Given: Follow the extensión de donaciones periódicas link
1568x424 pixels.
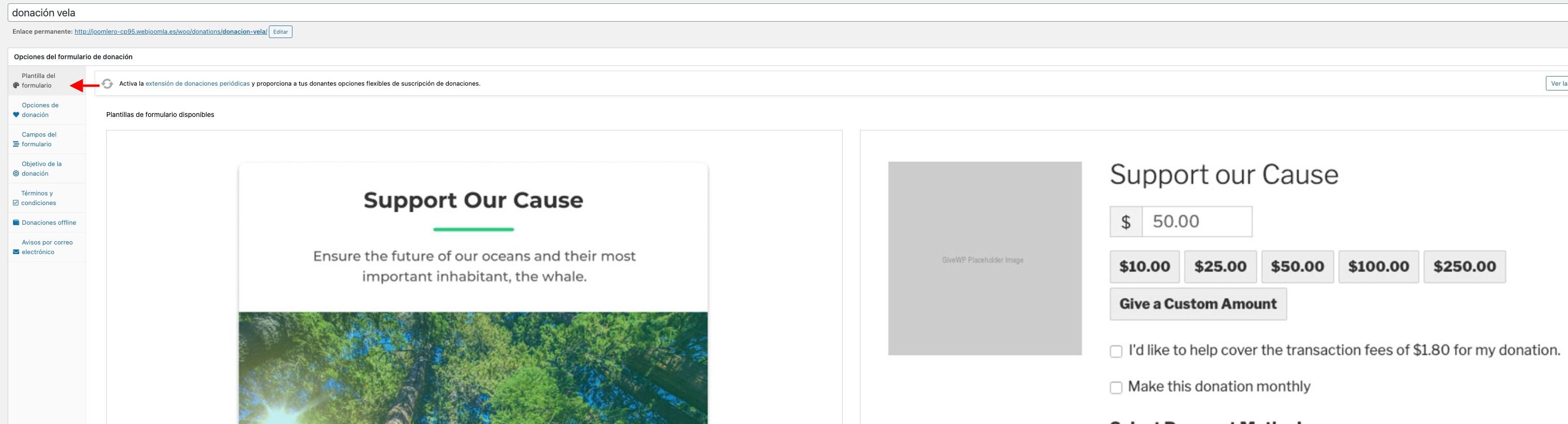Looking at the screenshot, I should click(198, 83).
